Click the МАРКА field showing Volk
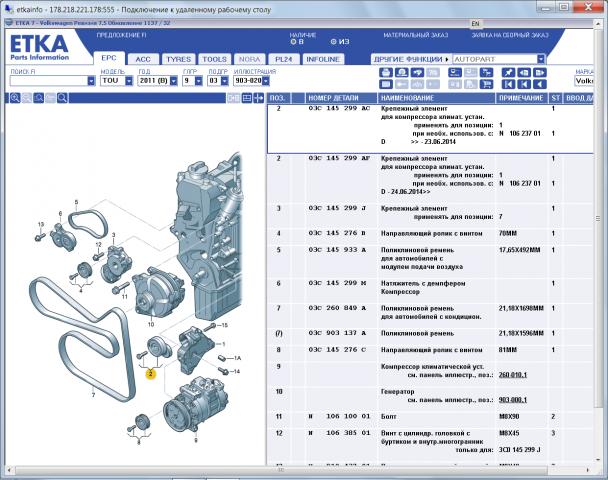Screen dimensions: 608x480 584,81
